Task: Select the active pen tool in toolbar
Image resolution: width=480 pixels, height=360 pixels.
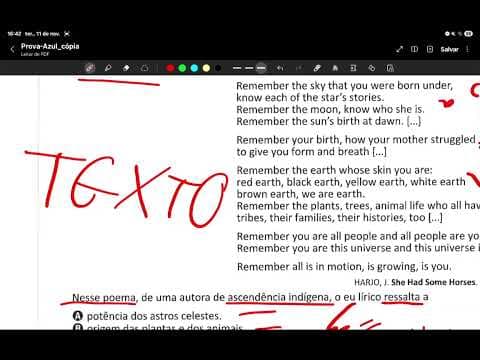Action: (90, 68)
